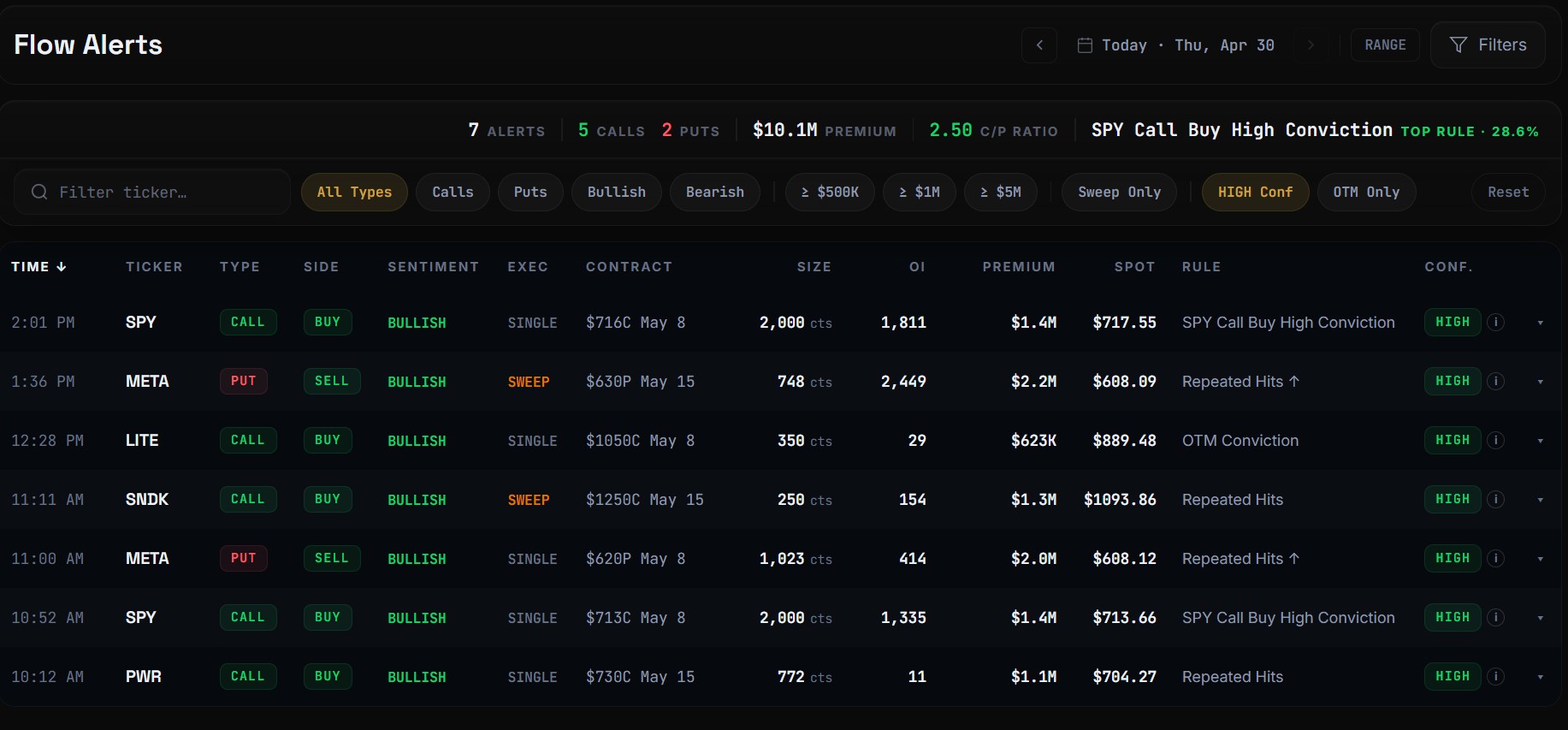Click PUT badge in 1:36 PM META row
The image size is (1568, 730).
point(244,382)
